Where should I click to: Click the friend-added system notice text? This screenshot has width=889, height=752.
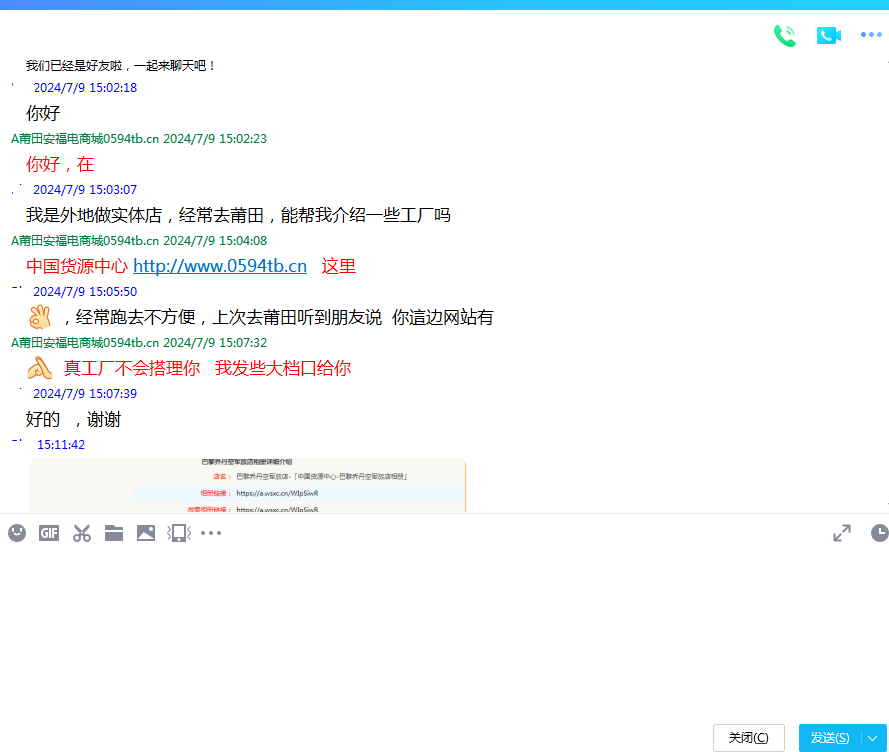pos(120,65)
